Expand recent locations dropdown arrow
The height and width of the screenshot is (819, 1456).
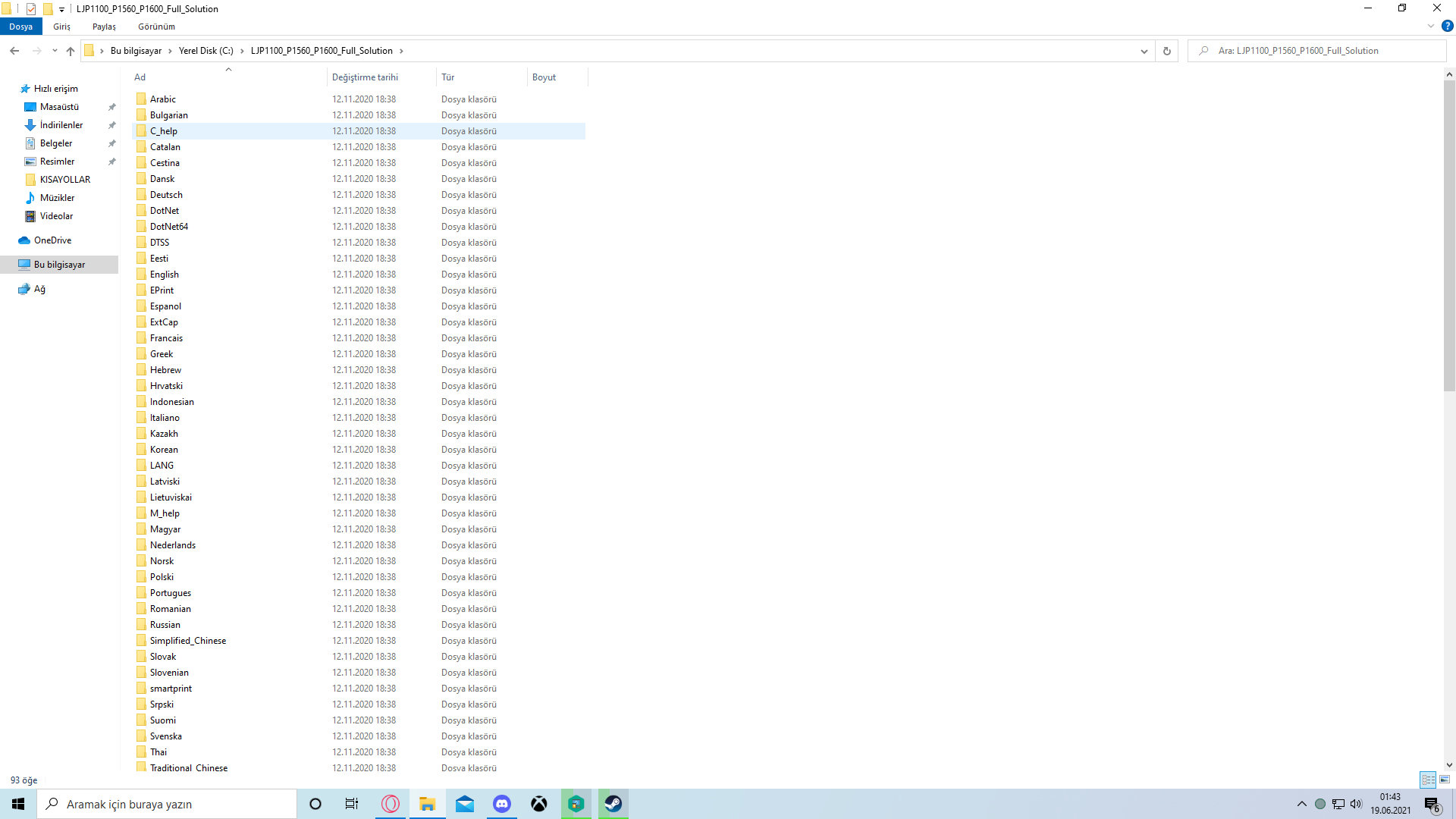coord(55,51)
